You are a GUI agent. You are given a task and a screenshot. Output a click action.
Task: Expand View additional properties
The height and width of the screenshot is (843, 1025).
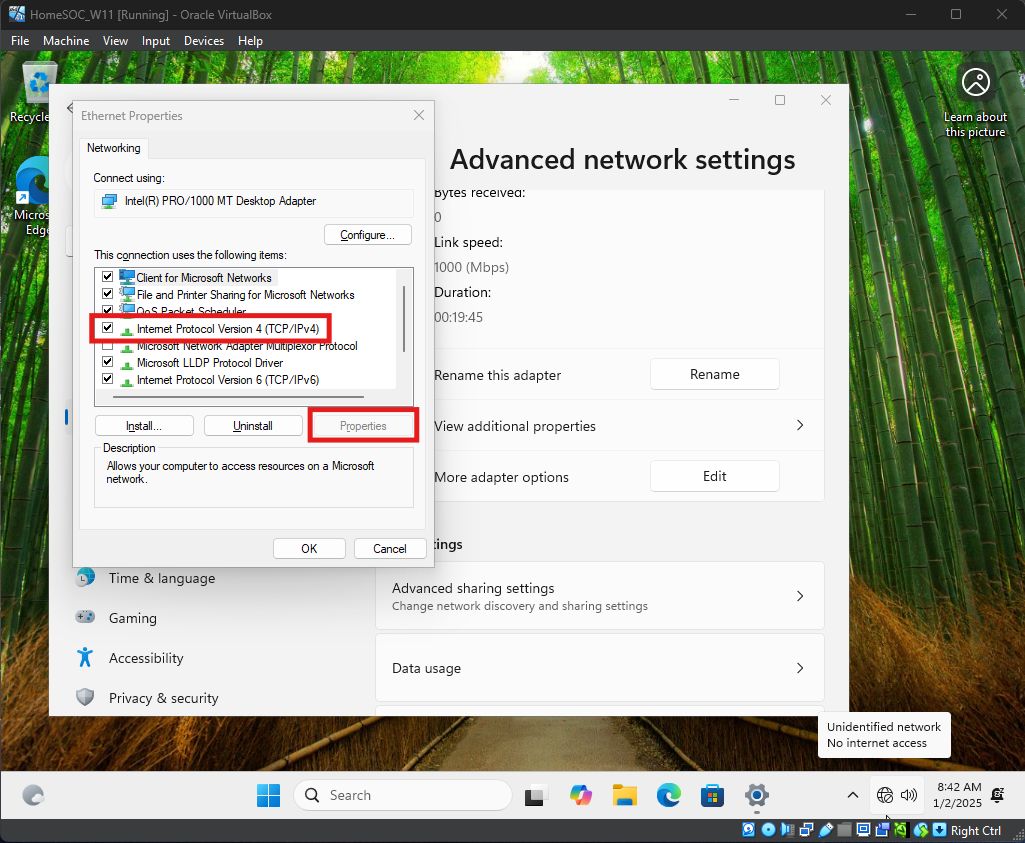(799, 426)
